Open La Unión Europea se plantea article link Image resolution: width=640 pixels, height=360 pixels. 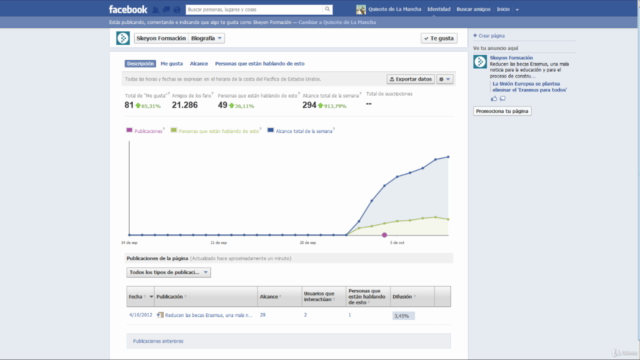click(x=529, y=87)
